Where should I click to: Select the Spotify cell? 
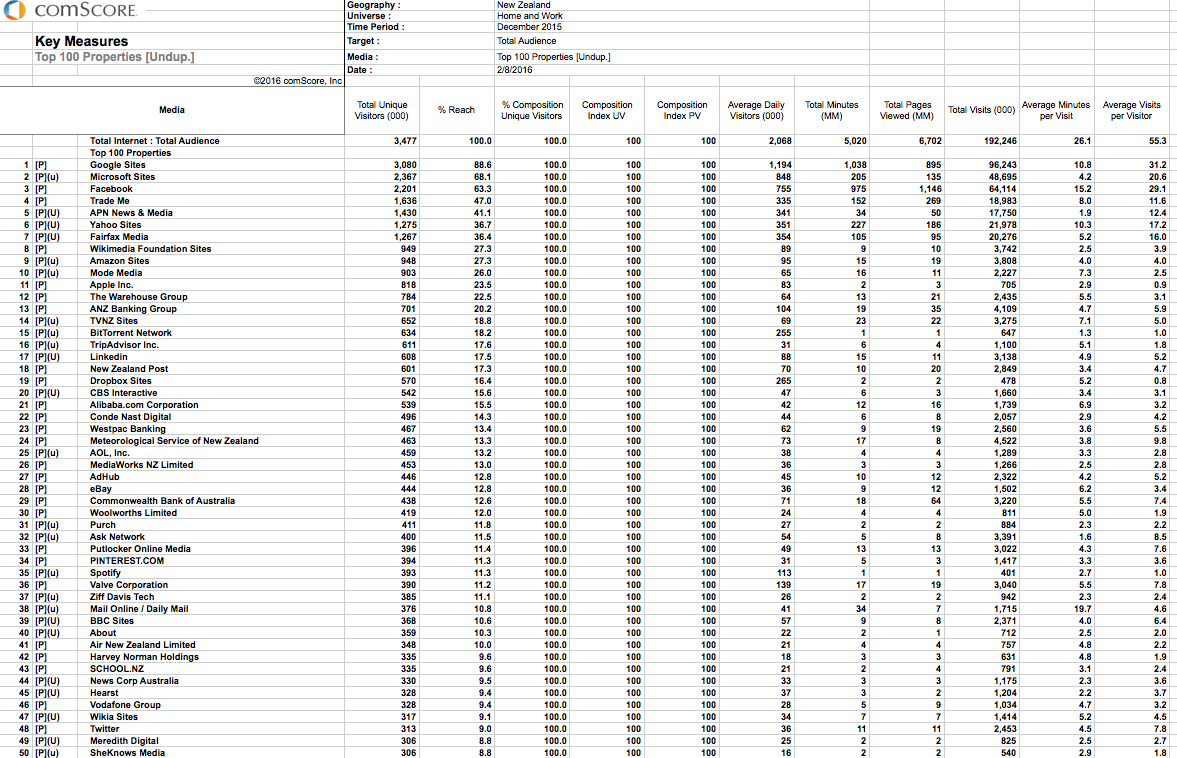(105, 573)
